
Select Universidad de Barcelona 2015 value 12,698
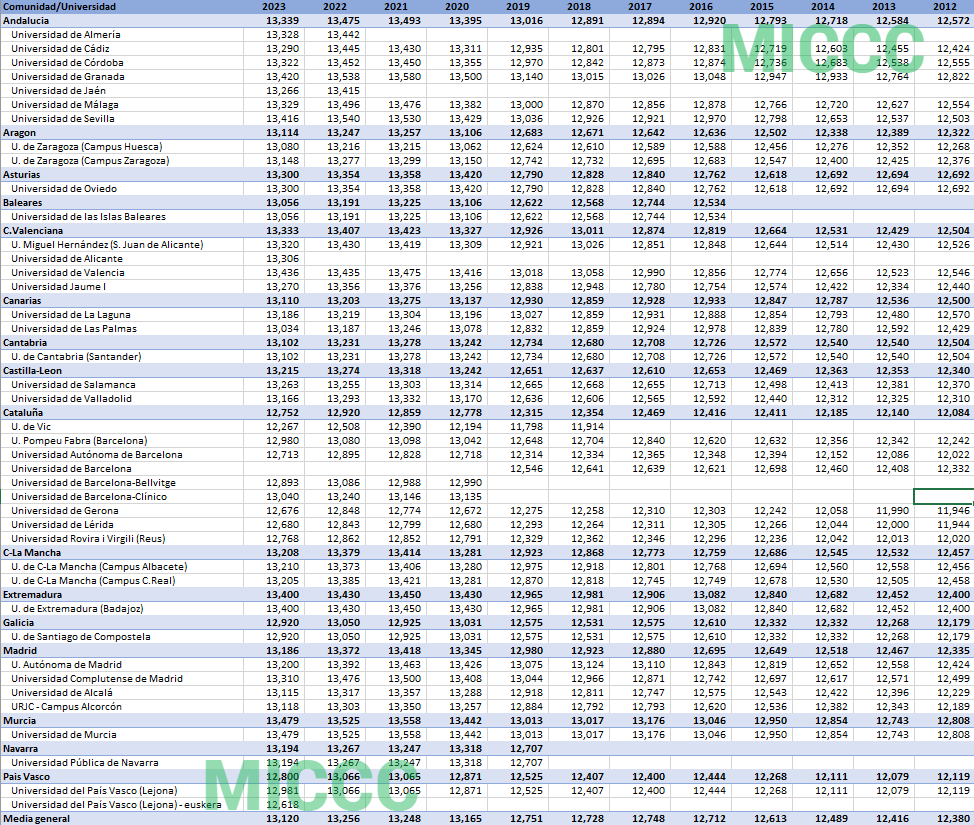tap(770, 468)
